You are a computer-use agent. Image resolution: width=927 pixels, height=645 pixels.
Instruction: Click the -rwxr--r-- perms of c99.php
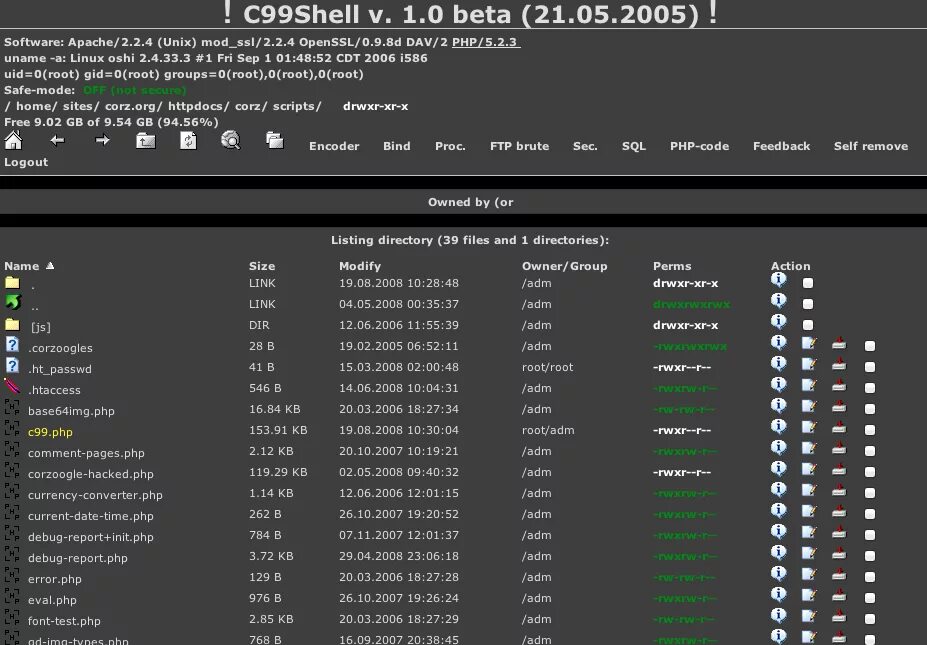[682, 430]
